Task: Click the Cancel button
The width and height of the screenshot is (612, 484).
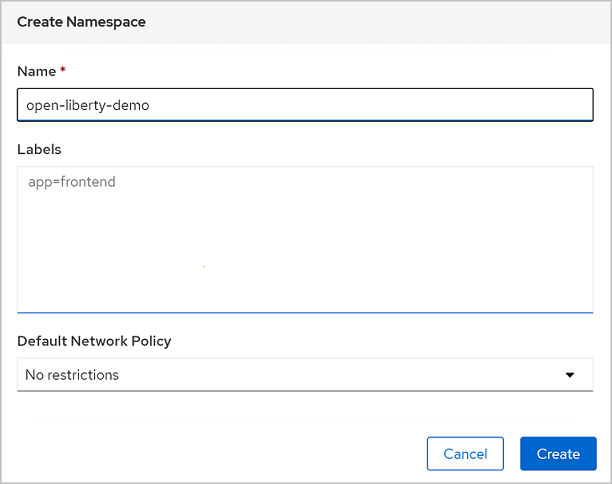Action: [465, 454]
